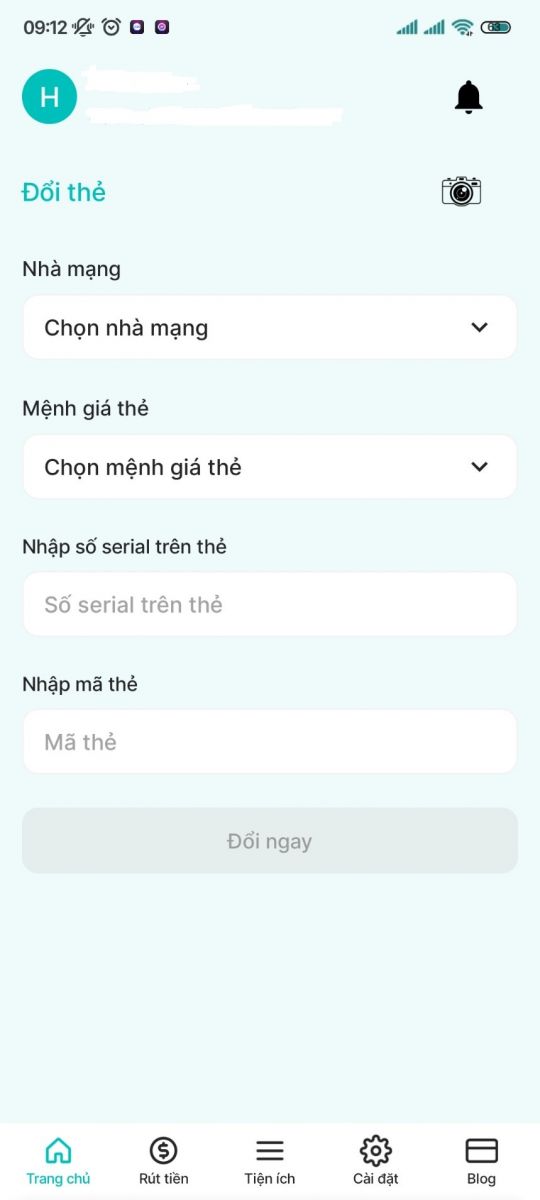This screenshot has width=540, height=1200.
Task: Click the chevron arrow beside Chọn mệnh giá thẻ
Action: pos(480,467)
